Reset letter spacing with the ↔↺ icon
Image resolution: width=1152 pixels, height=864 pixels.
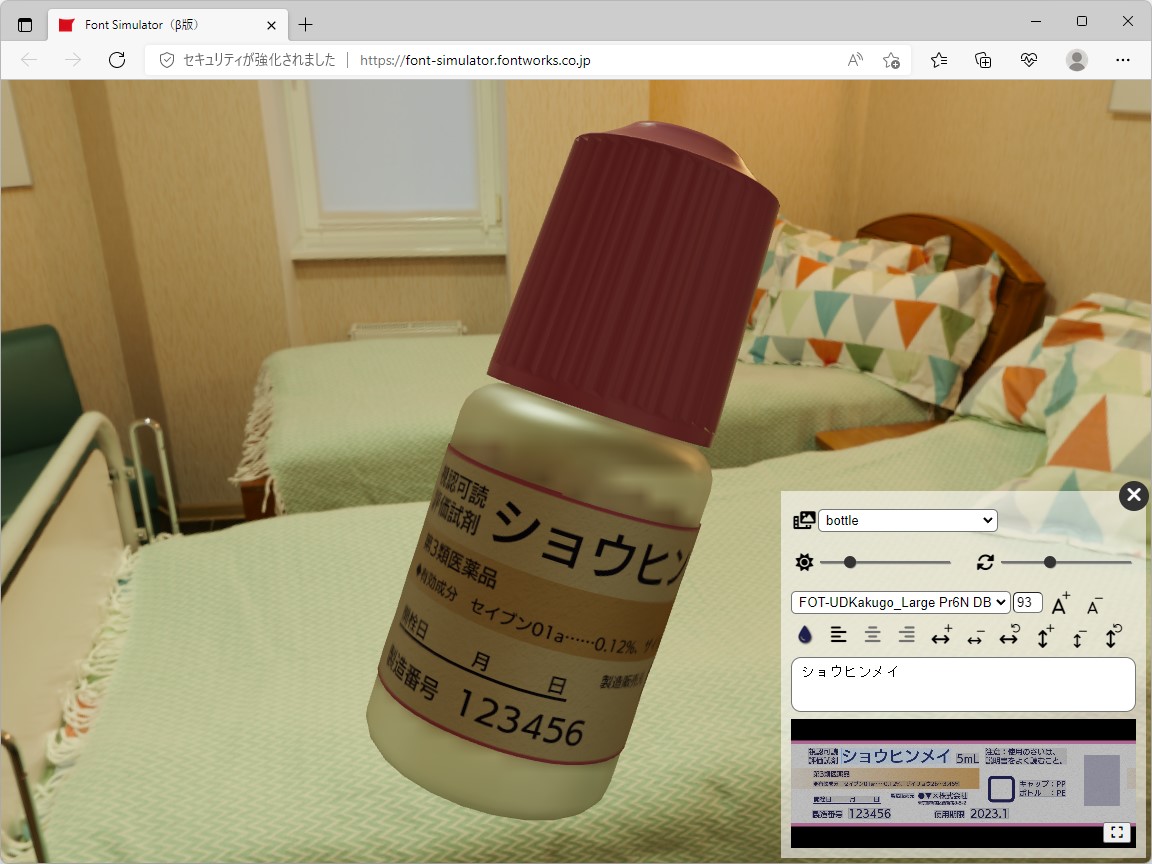[x=1008, y=635]
